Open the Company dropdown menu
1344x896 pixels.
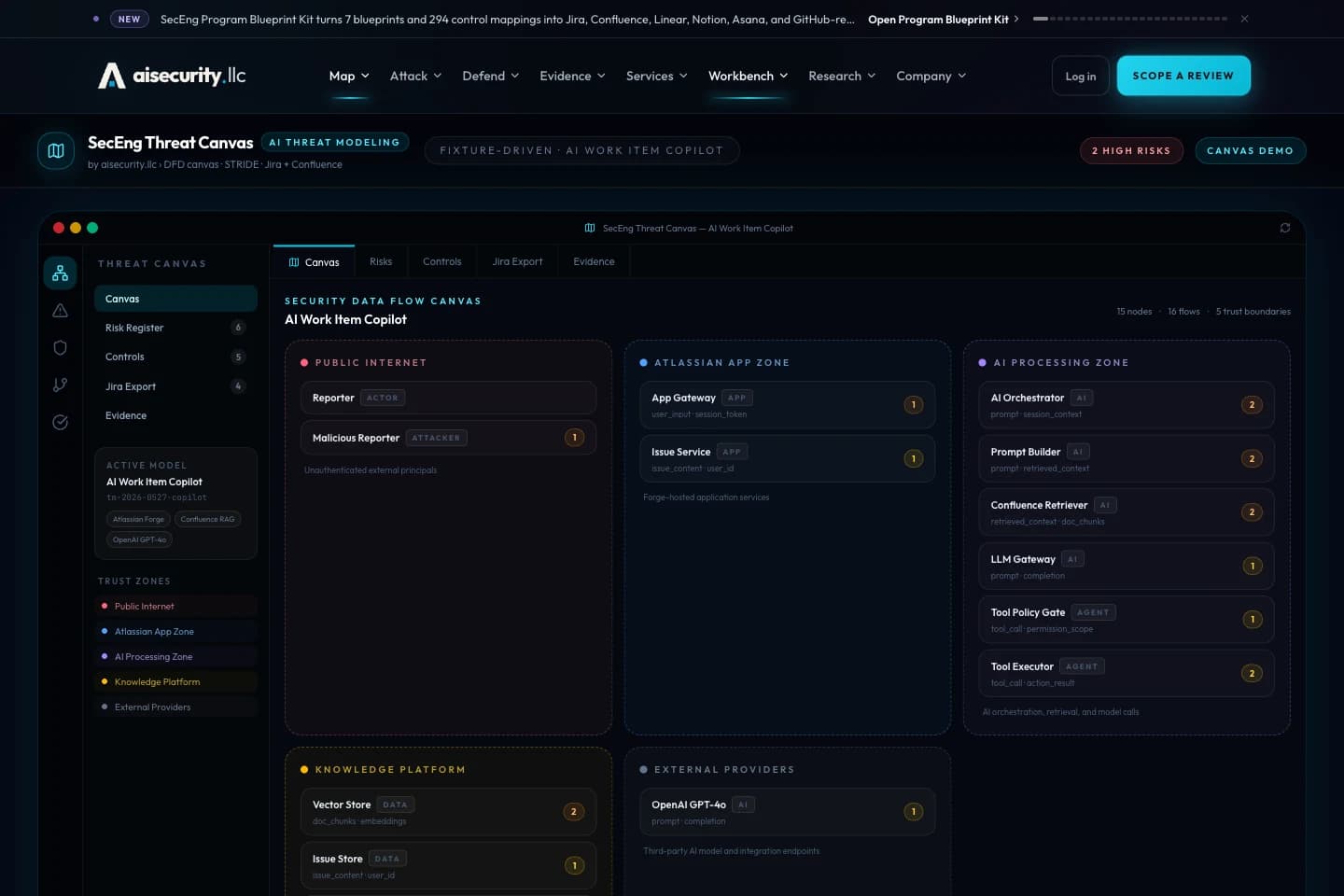pos(931,76)
